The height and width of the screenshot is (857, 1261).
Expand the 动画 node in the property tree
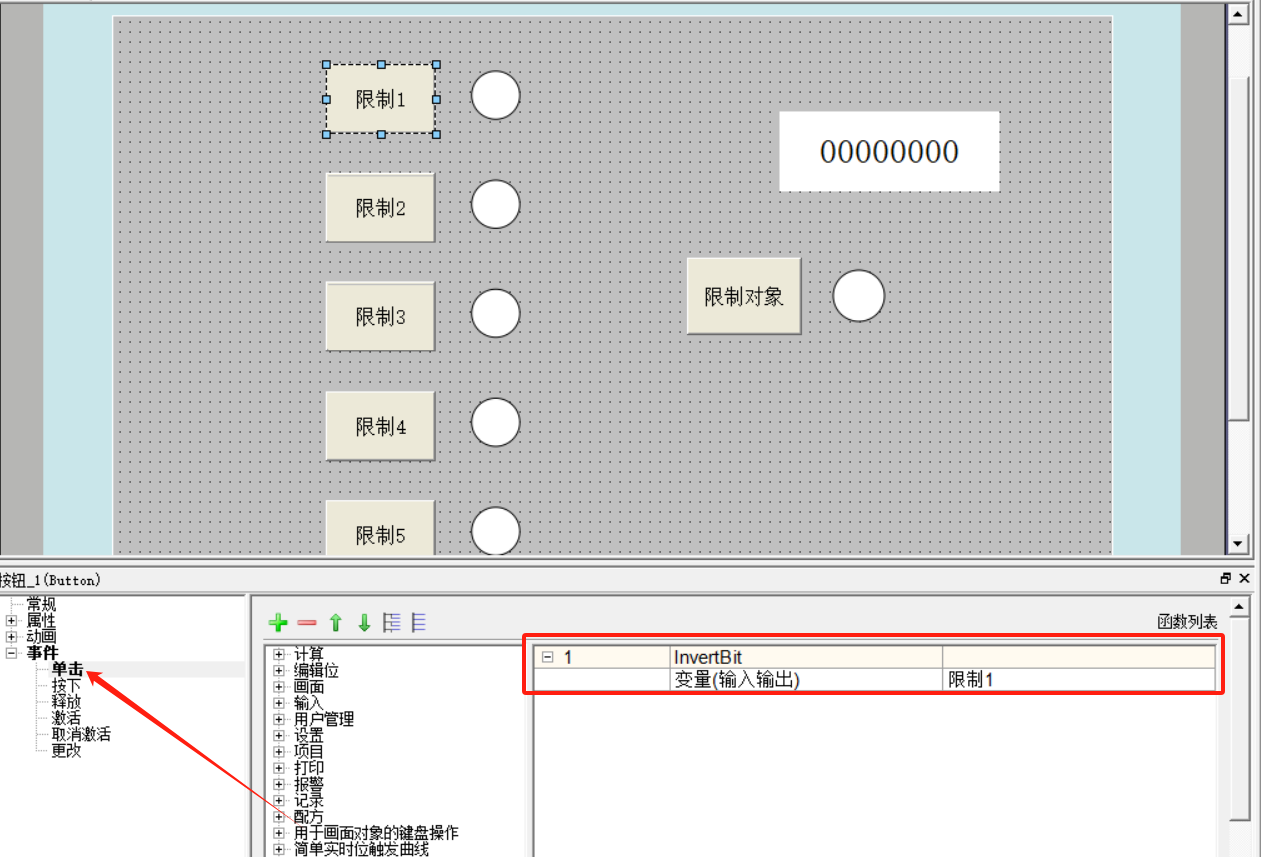pyautogui.click(x=12, y=637)
